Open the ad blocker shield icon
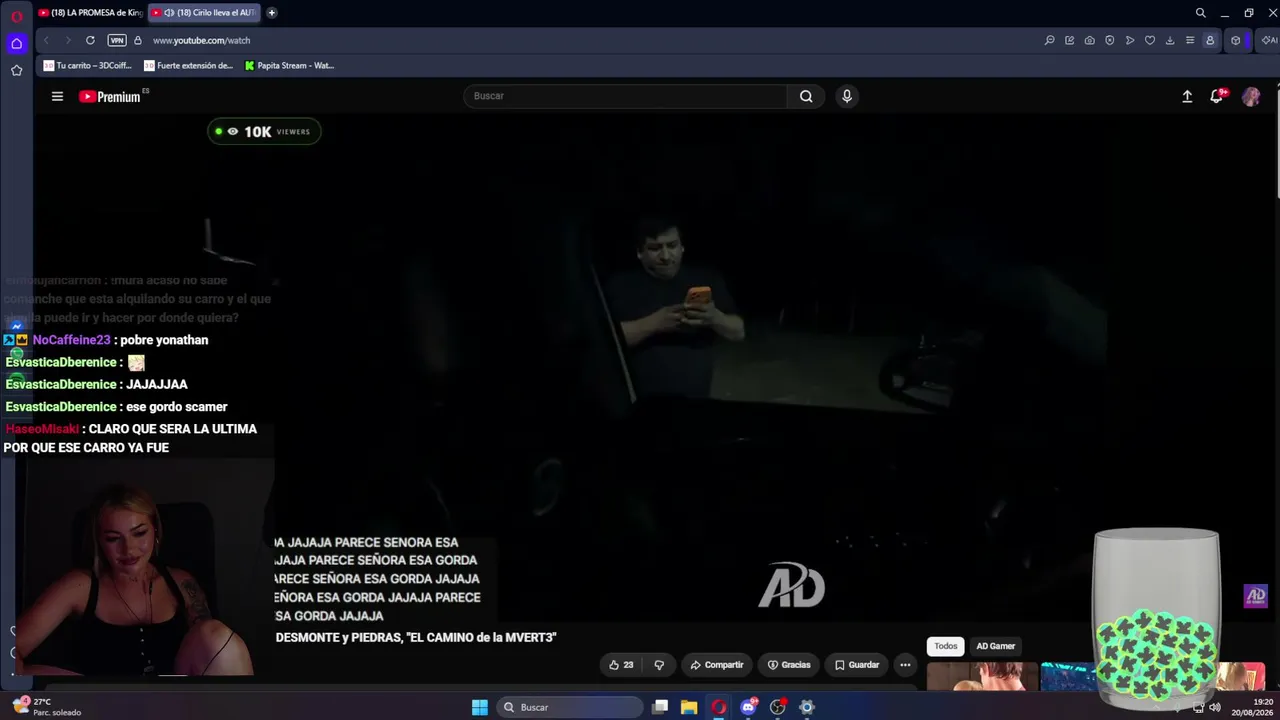 coord(1109,40)
